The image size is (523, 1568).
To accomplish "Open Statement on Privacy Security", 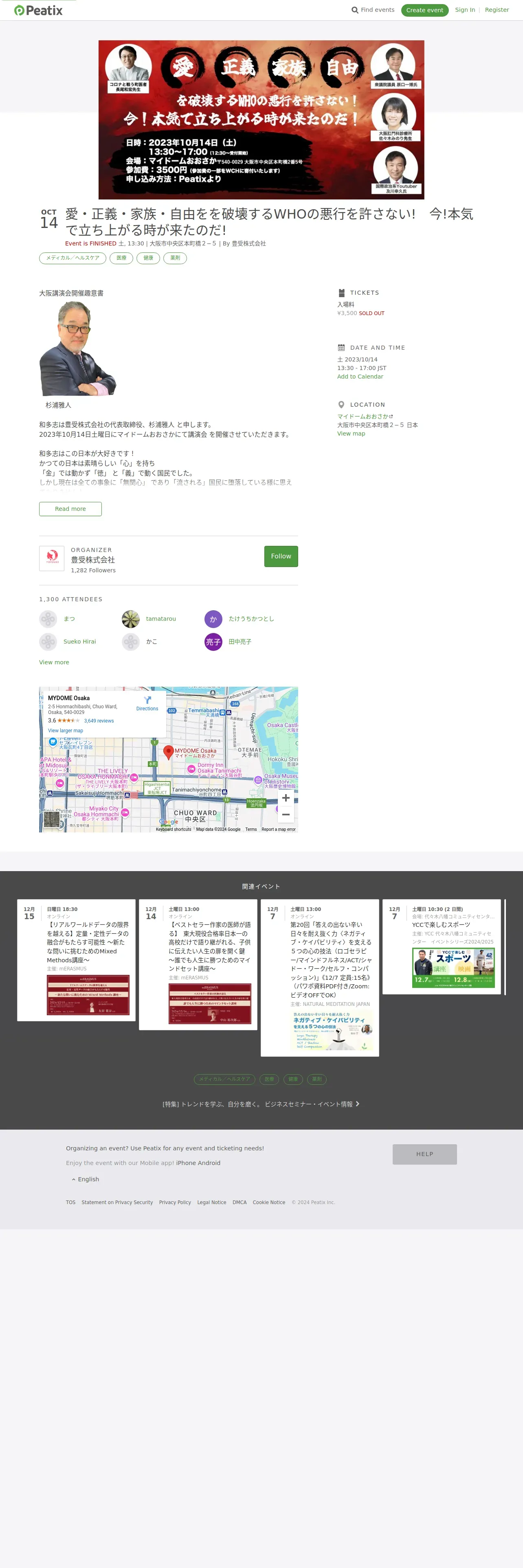I will (117, 1202).
